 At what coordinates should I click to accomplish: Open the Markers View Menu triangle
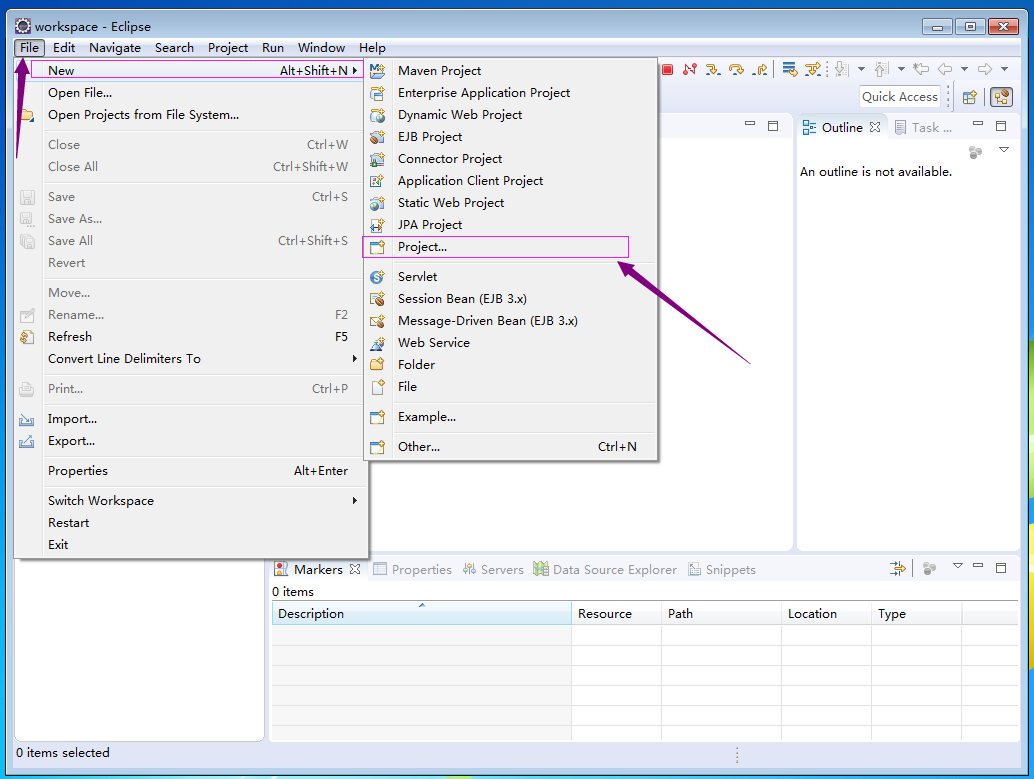(958, 565)
